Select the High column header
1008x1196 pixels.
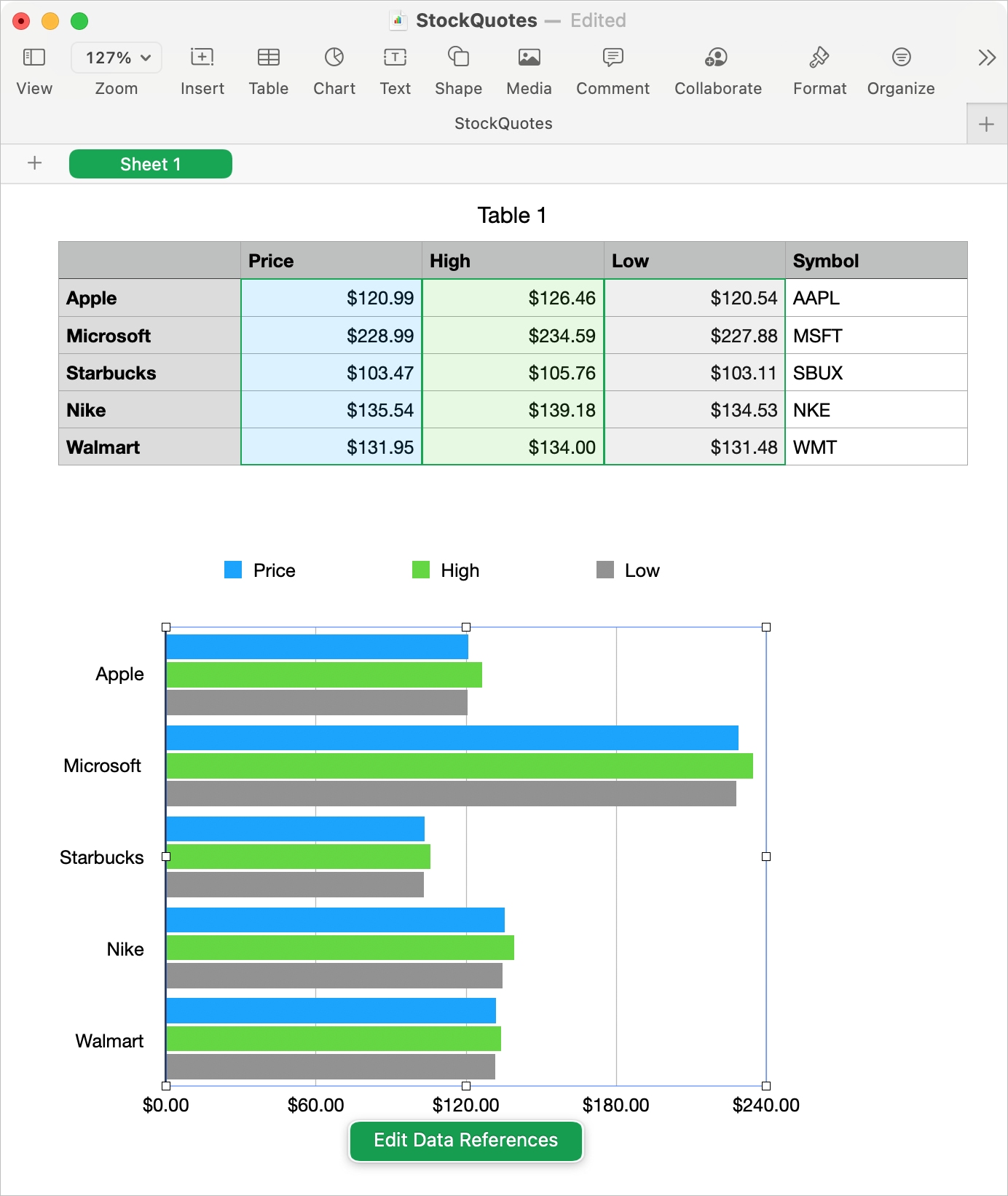(x=513, y=261)
